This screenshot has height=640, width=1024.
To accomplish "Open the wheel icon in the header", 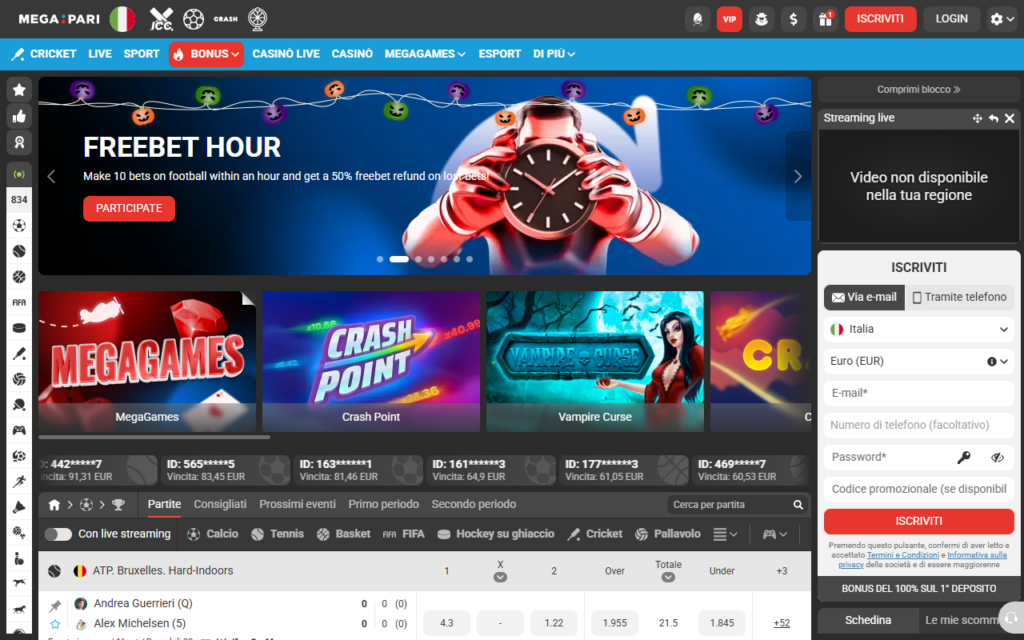I will [x=258, y=19].
